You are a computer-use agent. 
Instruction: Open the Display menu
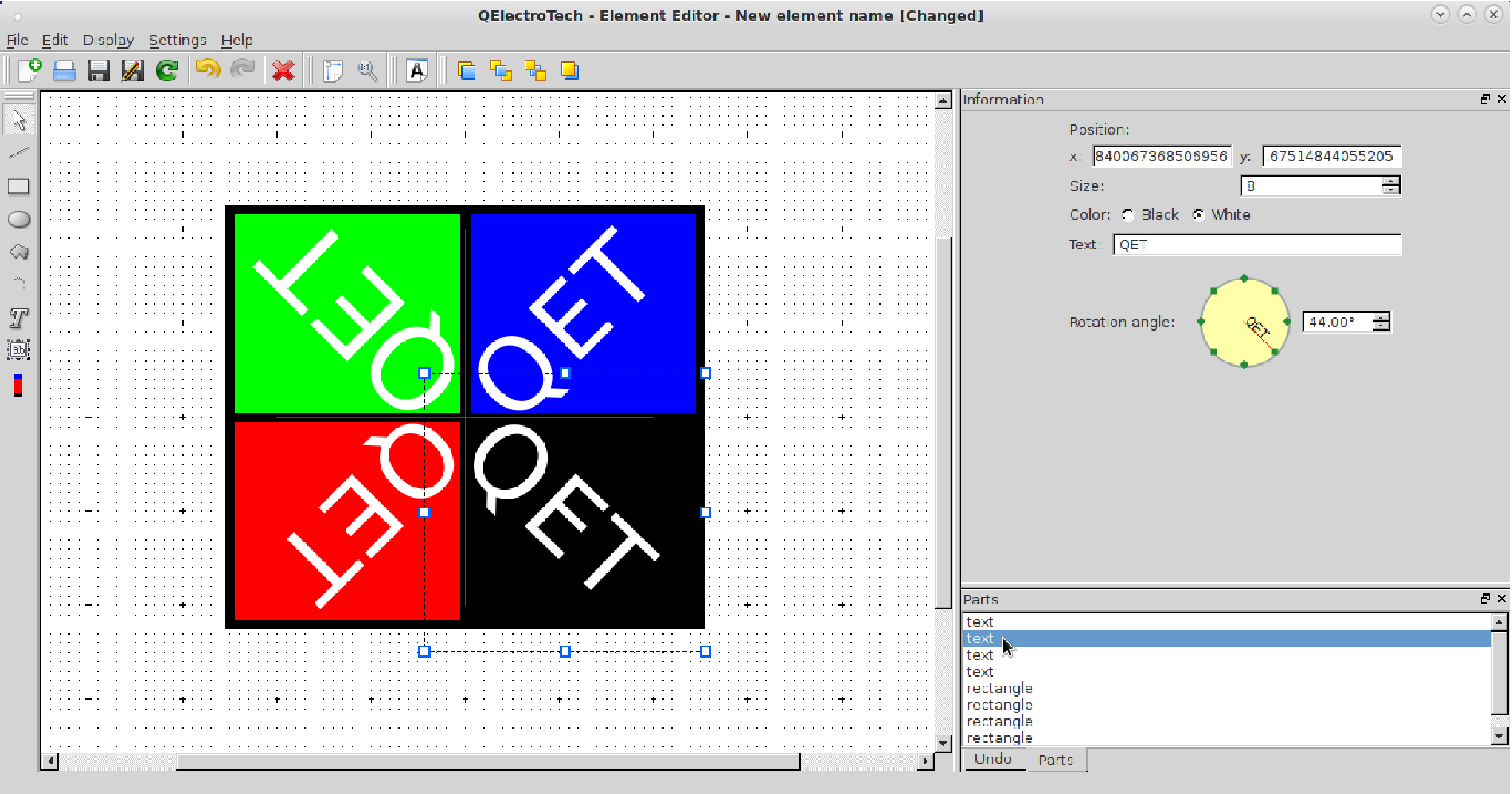pyautogui.click(x=108, y=40)
